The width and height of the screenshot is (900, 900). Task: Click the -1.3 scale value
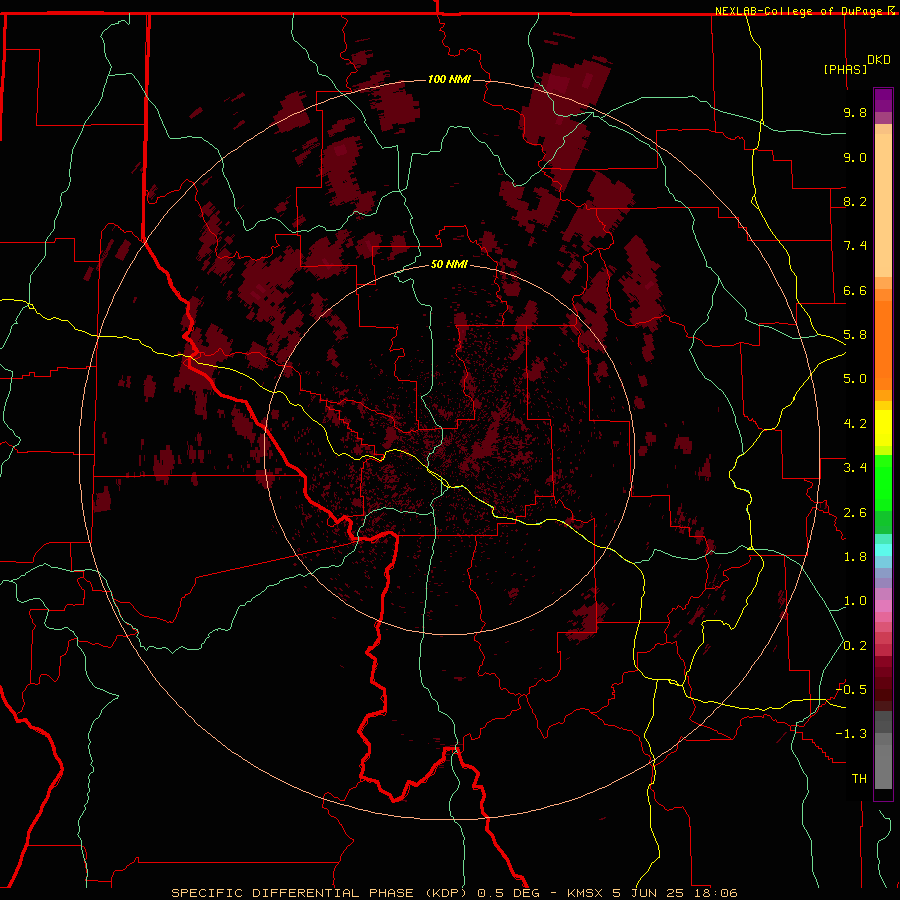point(851,734)
